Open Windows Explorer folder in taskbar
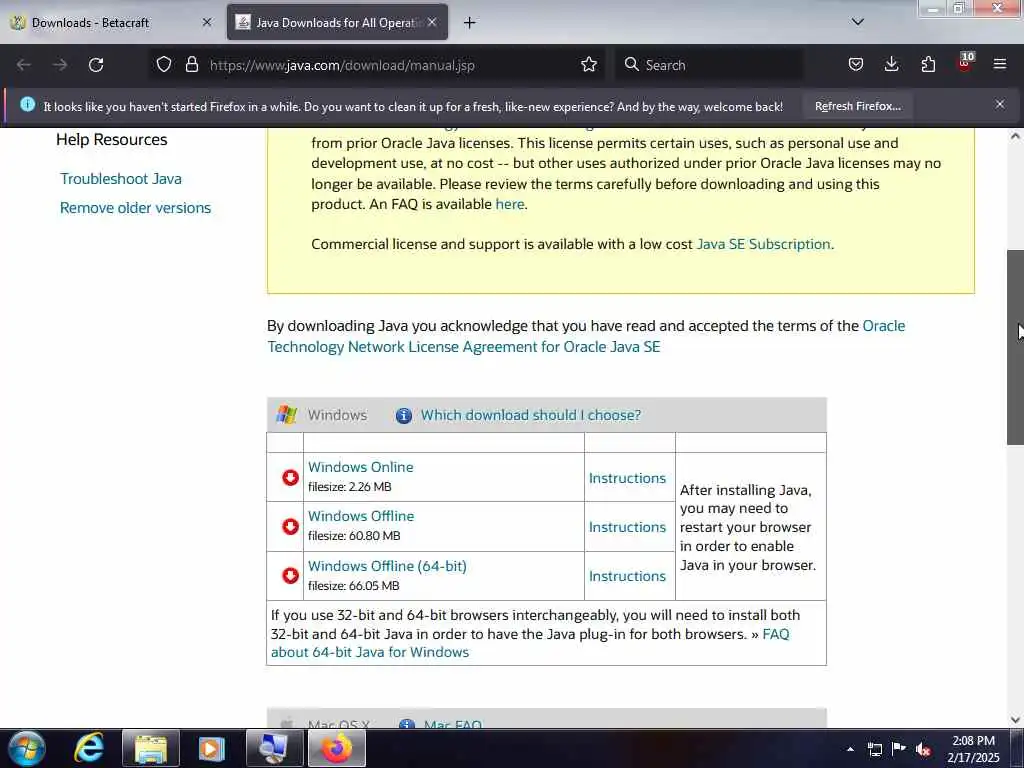The image size is (1024, 768). [x=151, y=748]
